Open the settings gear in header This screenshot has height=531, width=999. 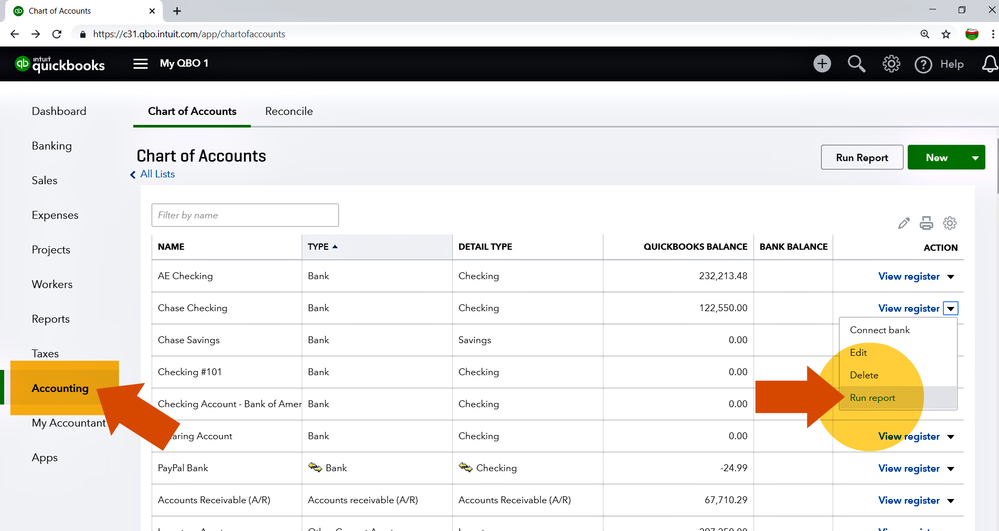(x=891, y=64)
